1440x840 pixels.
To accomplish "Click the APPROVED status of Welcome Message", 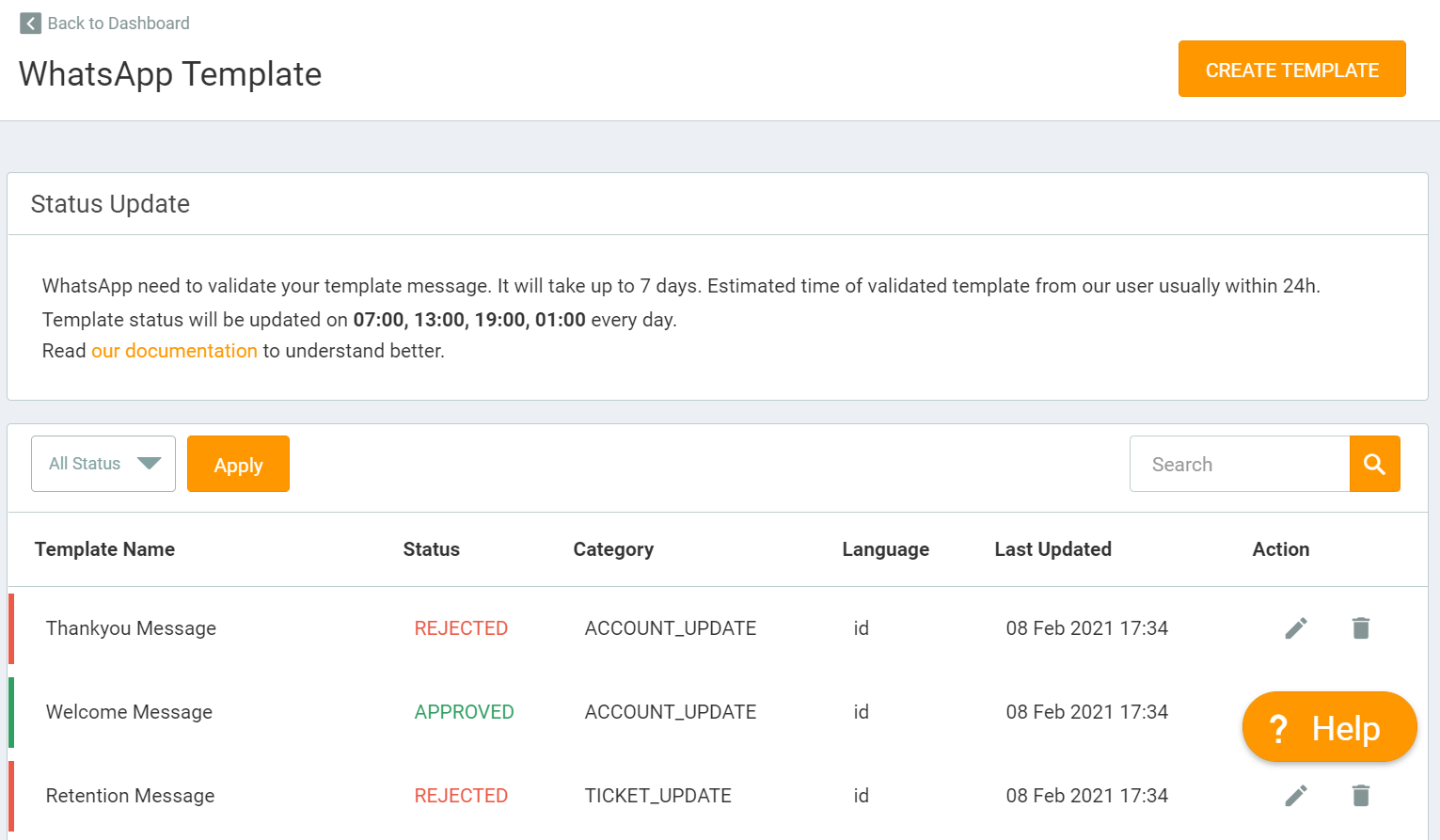I will (464, 712).
